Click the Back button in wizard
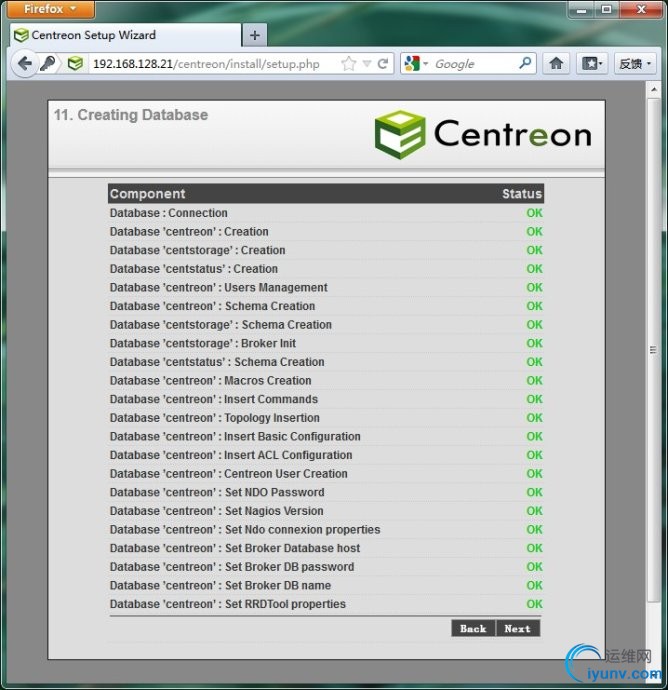 pos(473,628)
